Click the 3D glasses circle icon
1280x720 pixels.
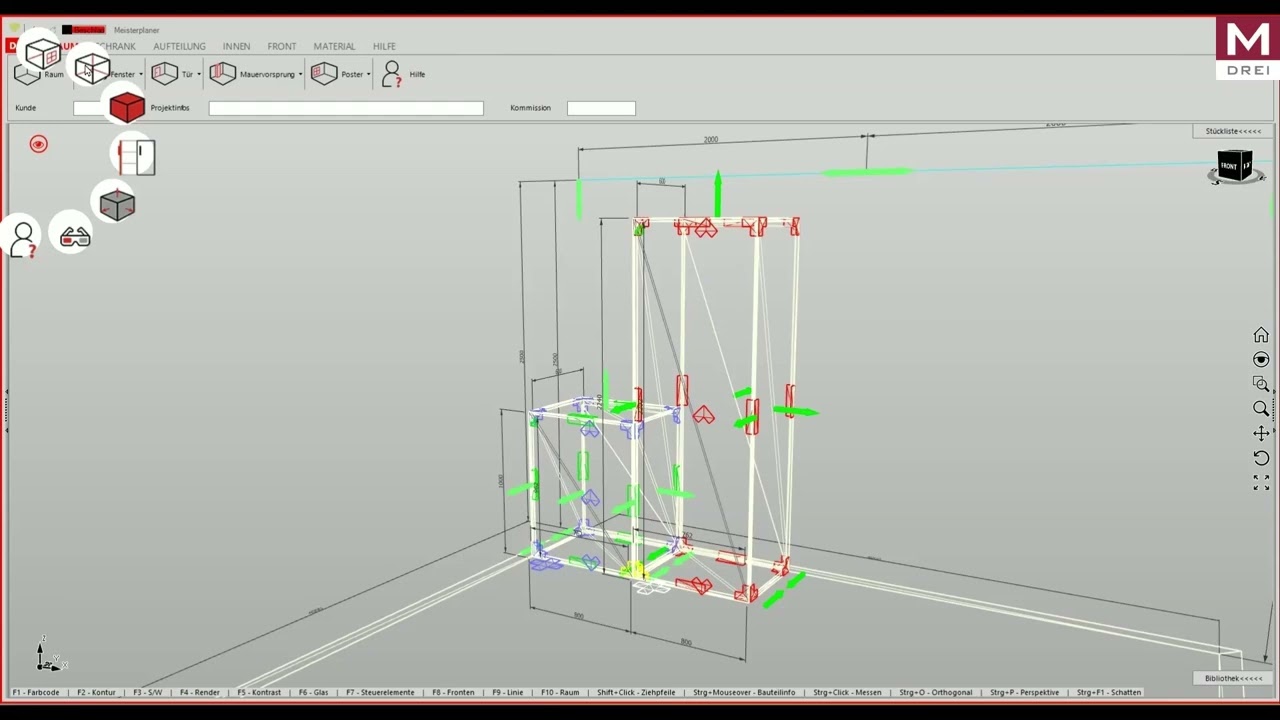tap(75, 236)
